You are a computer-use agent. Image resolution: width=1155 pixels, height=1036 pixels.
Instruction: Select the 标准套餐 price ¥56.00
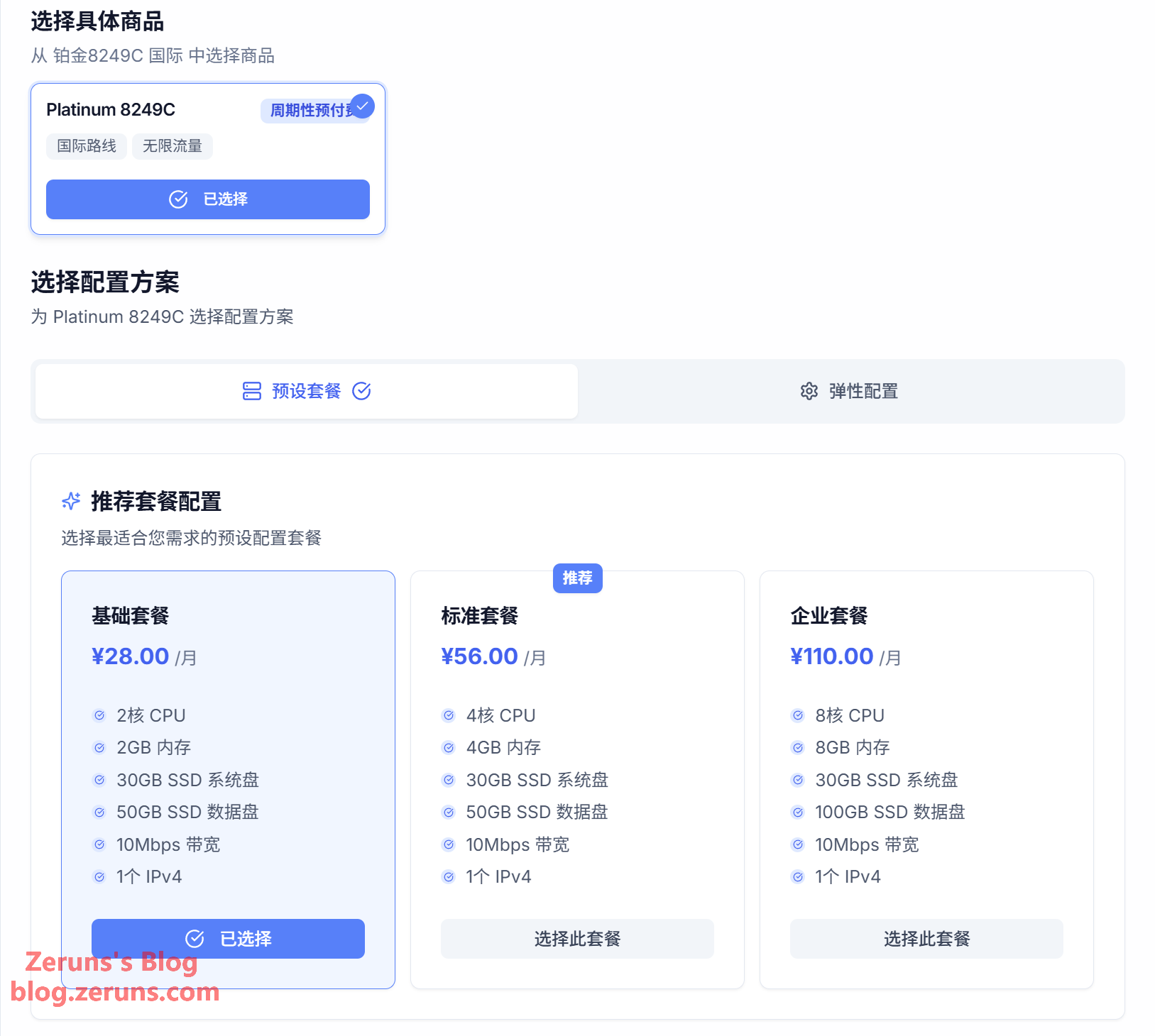coord(479,656)
